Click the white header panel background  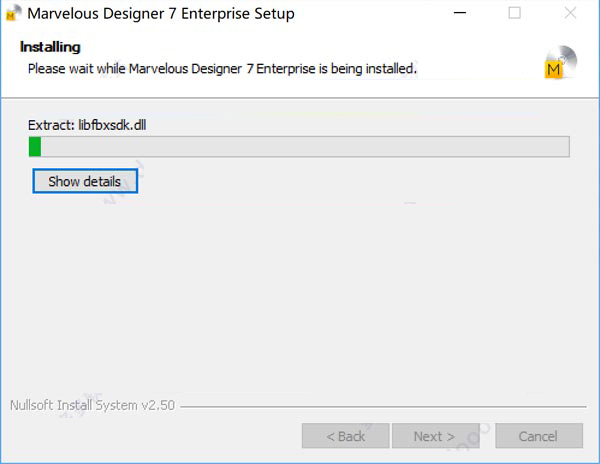click(480, 50)
